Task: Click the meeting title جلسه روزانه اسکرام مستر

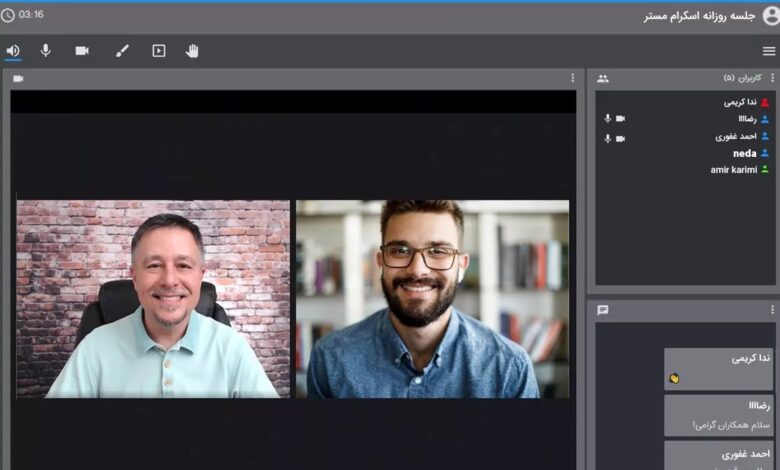Action: pyautogui.click(x=699, y=16)
